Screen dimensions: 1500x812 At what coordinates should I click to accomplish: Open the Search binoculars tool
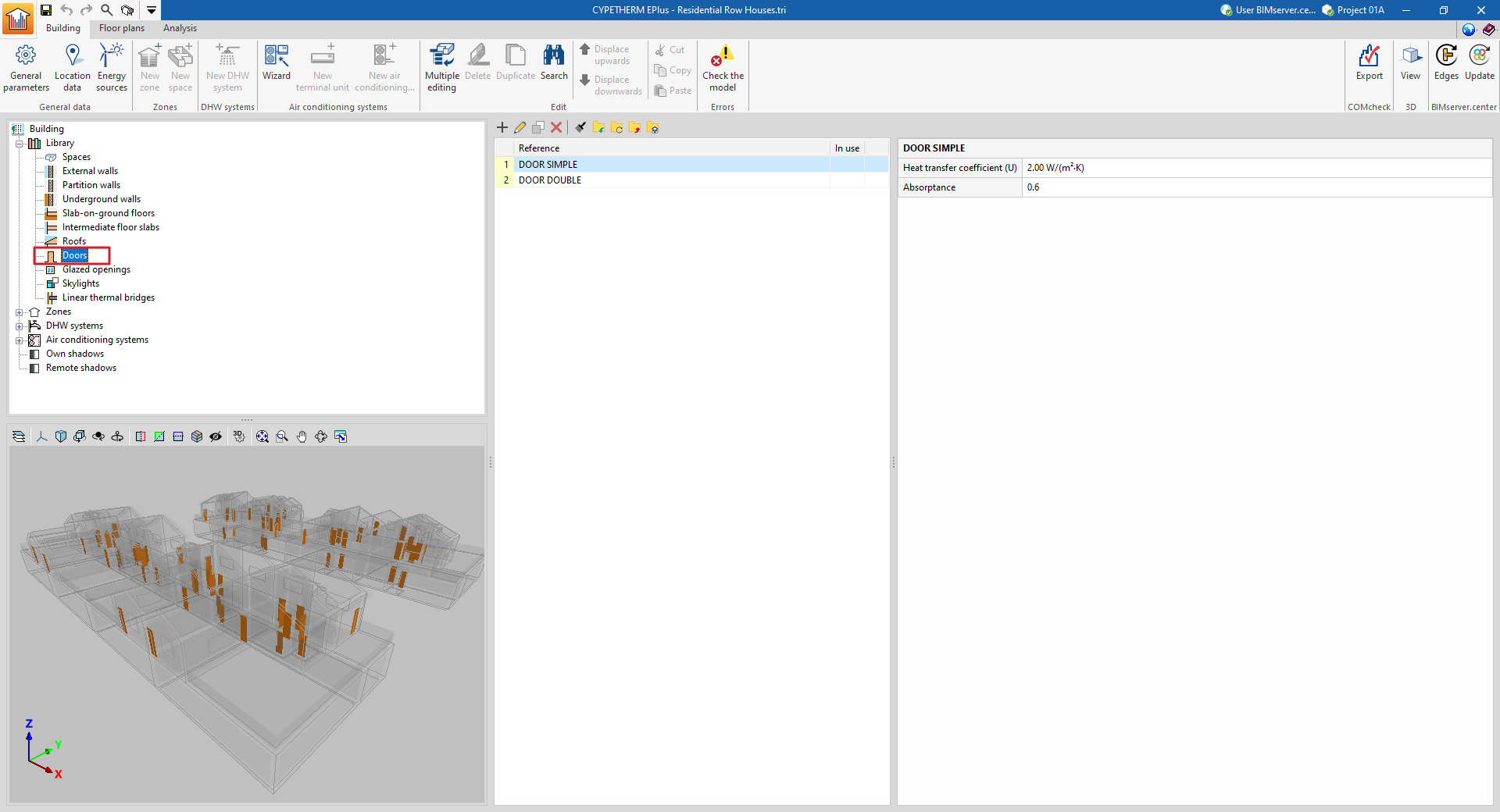(x=554, y=63)
